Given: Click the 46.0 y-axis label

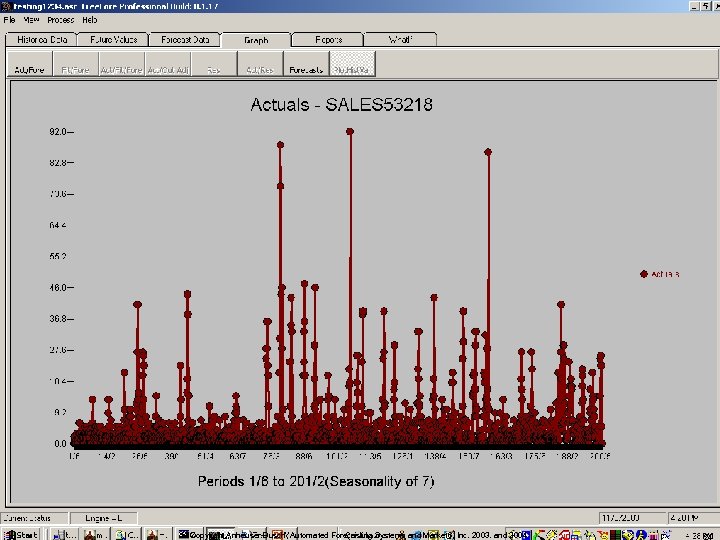Looking at the screenshot, I should pyautogui.click(x=58, y=287).
